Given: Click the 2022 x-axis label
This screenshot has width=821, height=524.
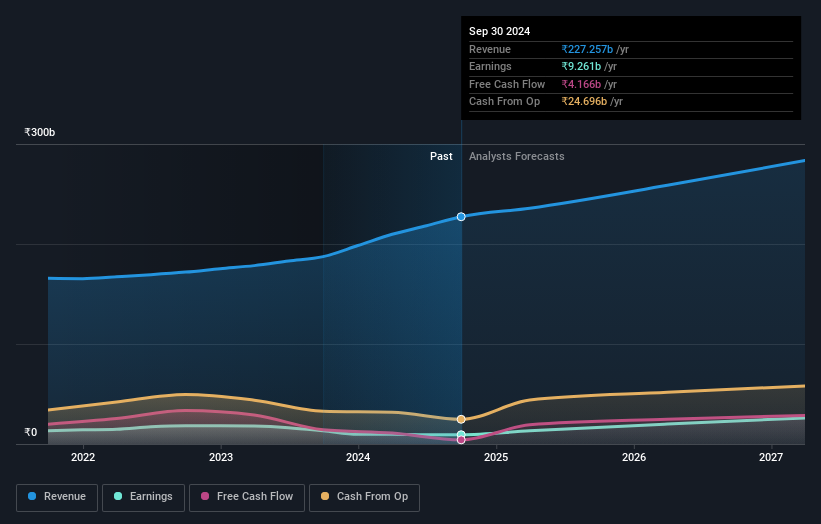Looking at the screenshot, I should [83, 458].
